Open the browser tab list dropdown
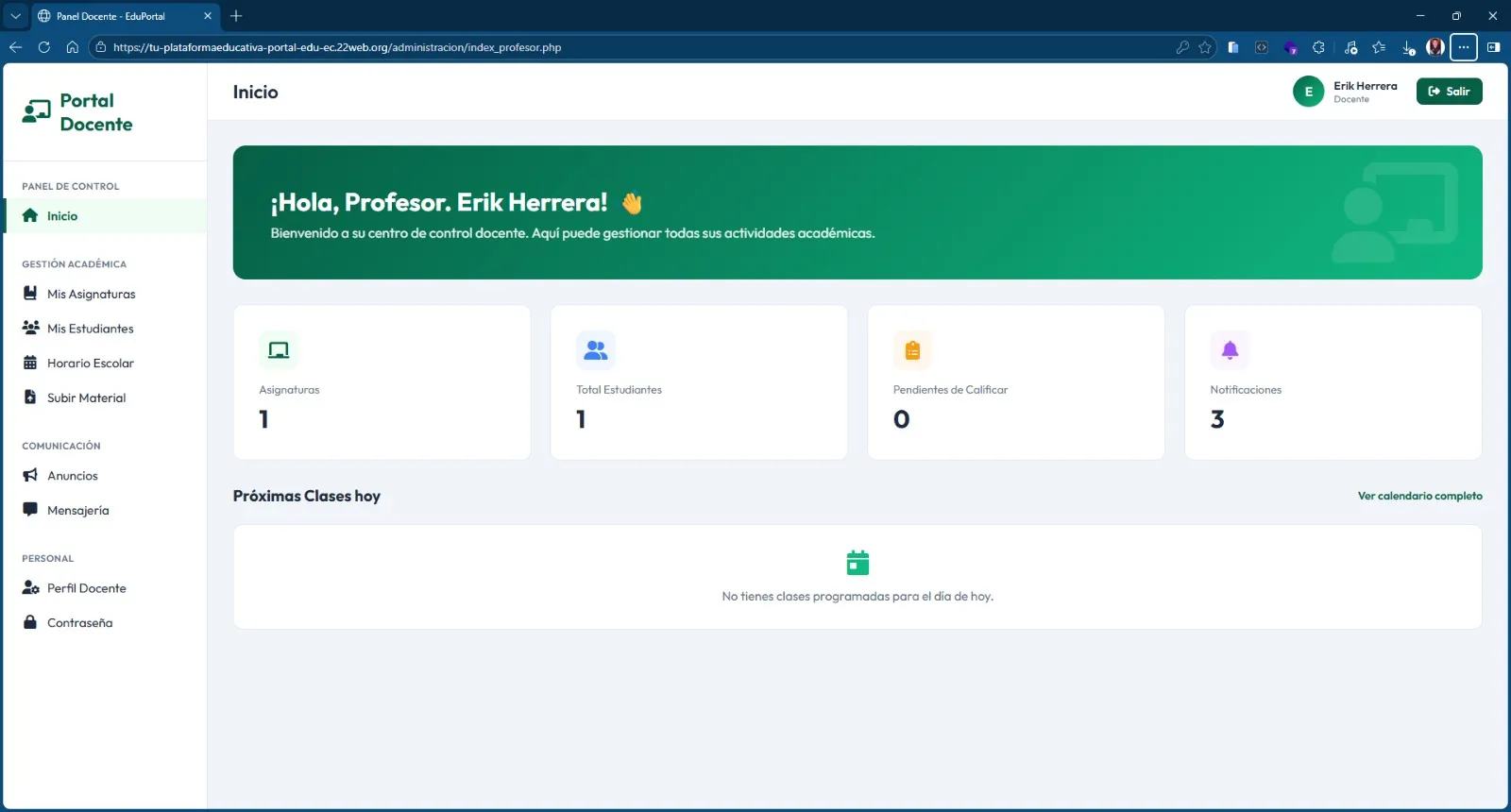The image size is (1511, 812). tap(16, 16)
